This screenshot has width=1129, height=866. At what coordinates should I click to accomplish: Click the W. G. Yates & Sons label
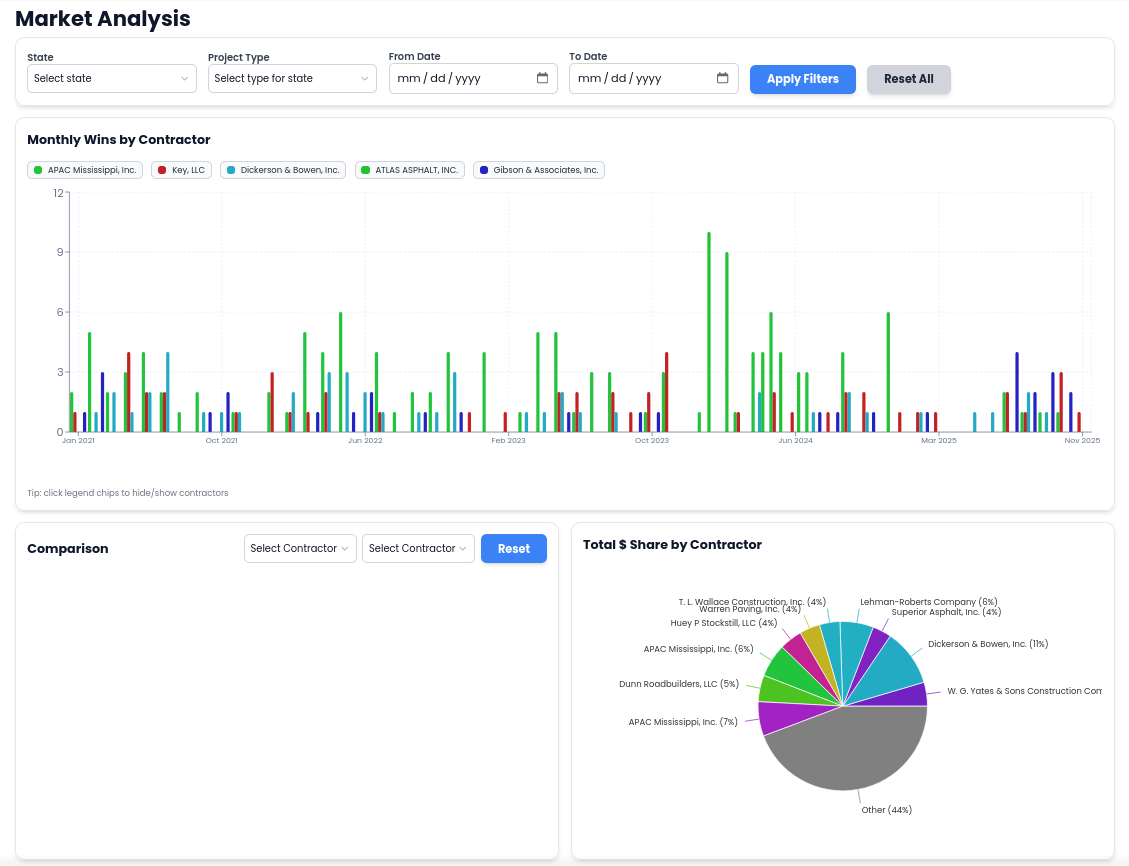point(1024,690)
